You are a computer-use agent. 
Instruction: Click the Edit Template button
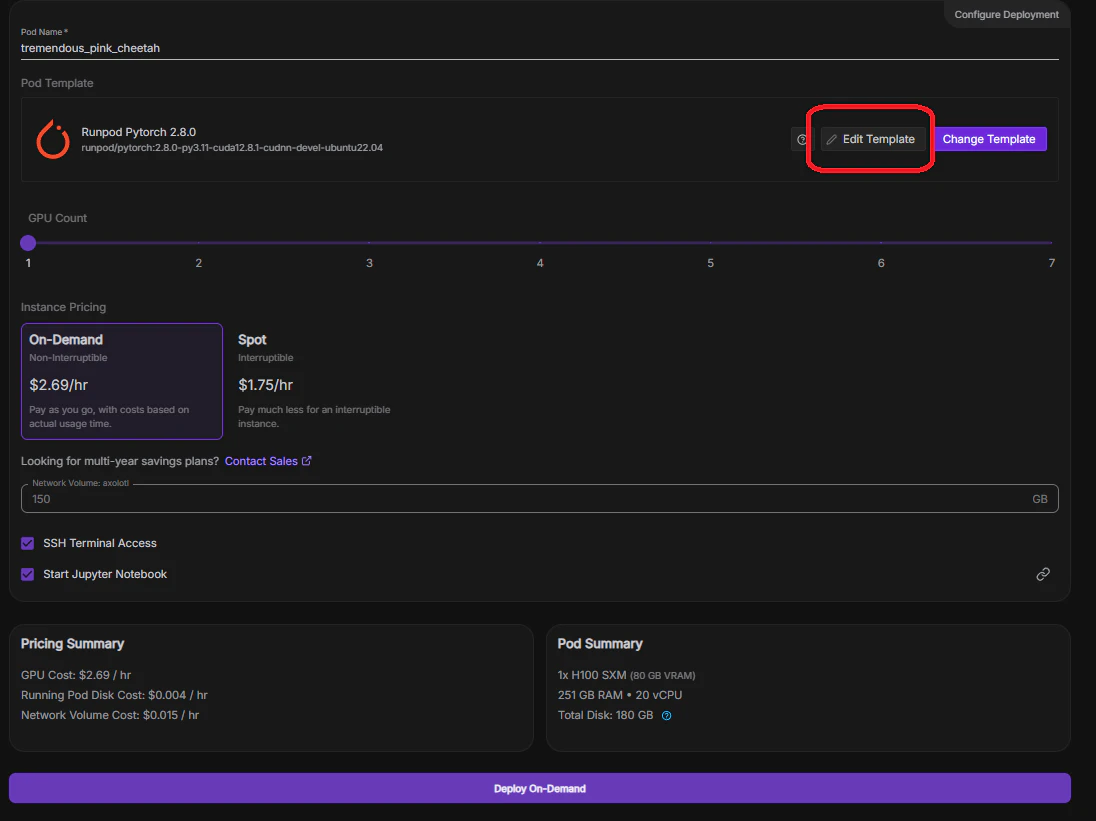872,139
